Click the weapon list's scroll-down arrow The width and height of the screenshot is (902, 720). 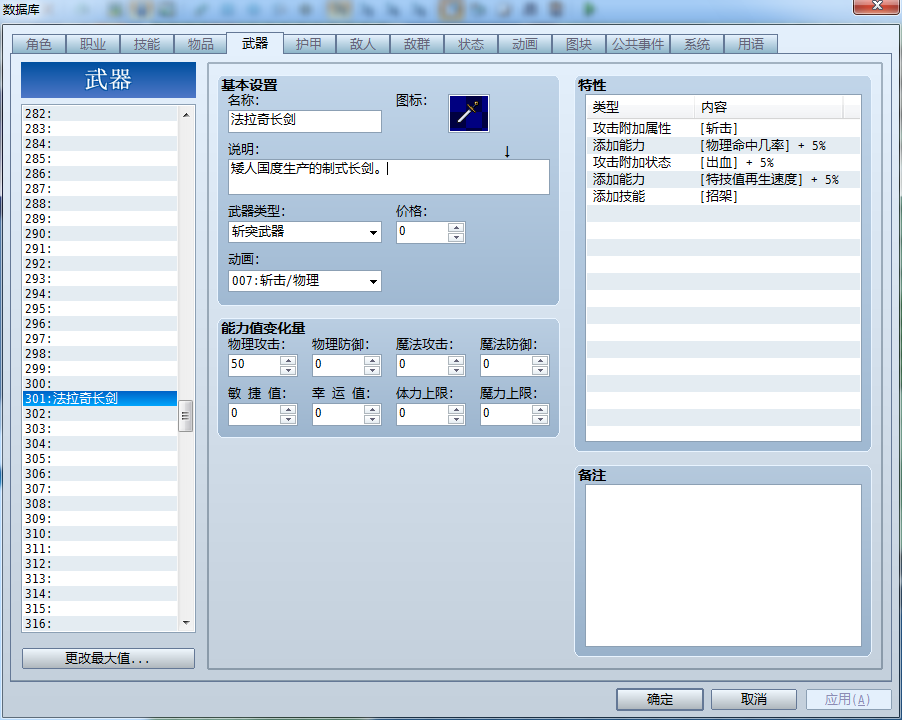[186, 623]
